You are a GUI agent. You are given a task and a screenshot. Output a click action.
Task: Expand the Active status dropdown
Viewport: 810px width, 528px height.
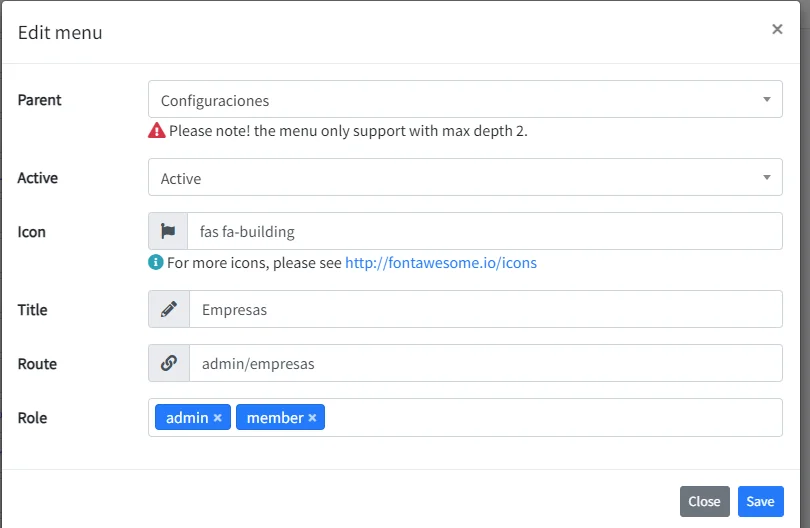coord(465,177)
